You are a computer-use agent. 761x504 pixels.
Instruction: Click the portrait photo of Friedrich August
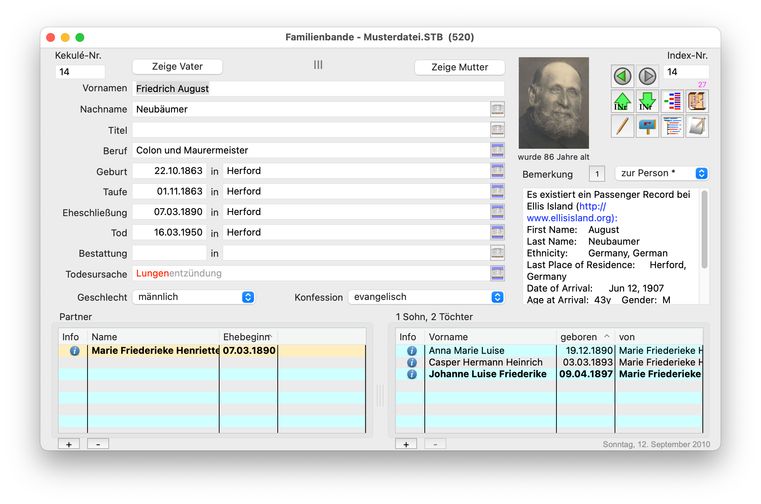pos(554,103)
